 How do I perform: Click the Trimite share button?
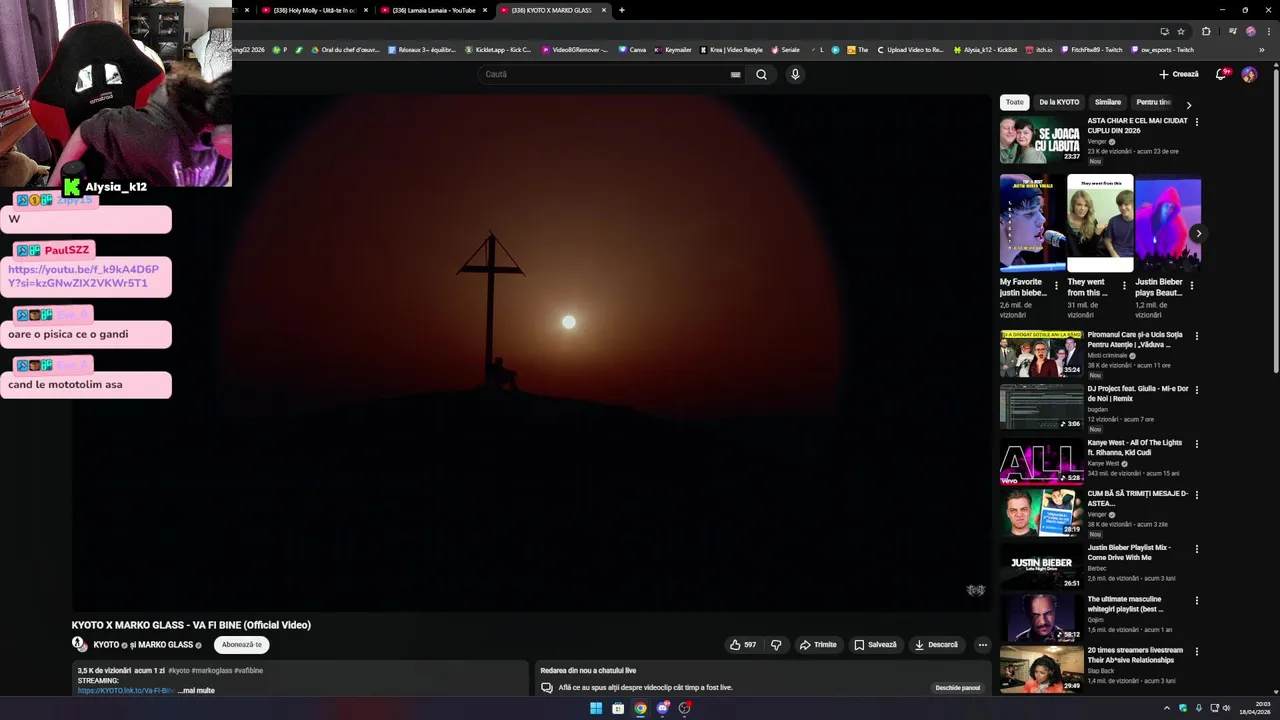(818, 645)
